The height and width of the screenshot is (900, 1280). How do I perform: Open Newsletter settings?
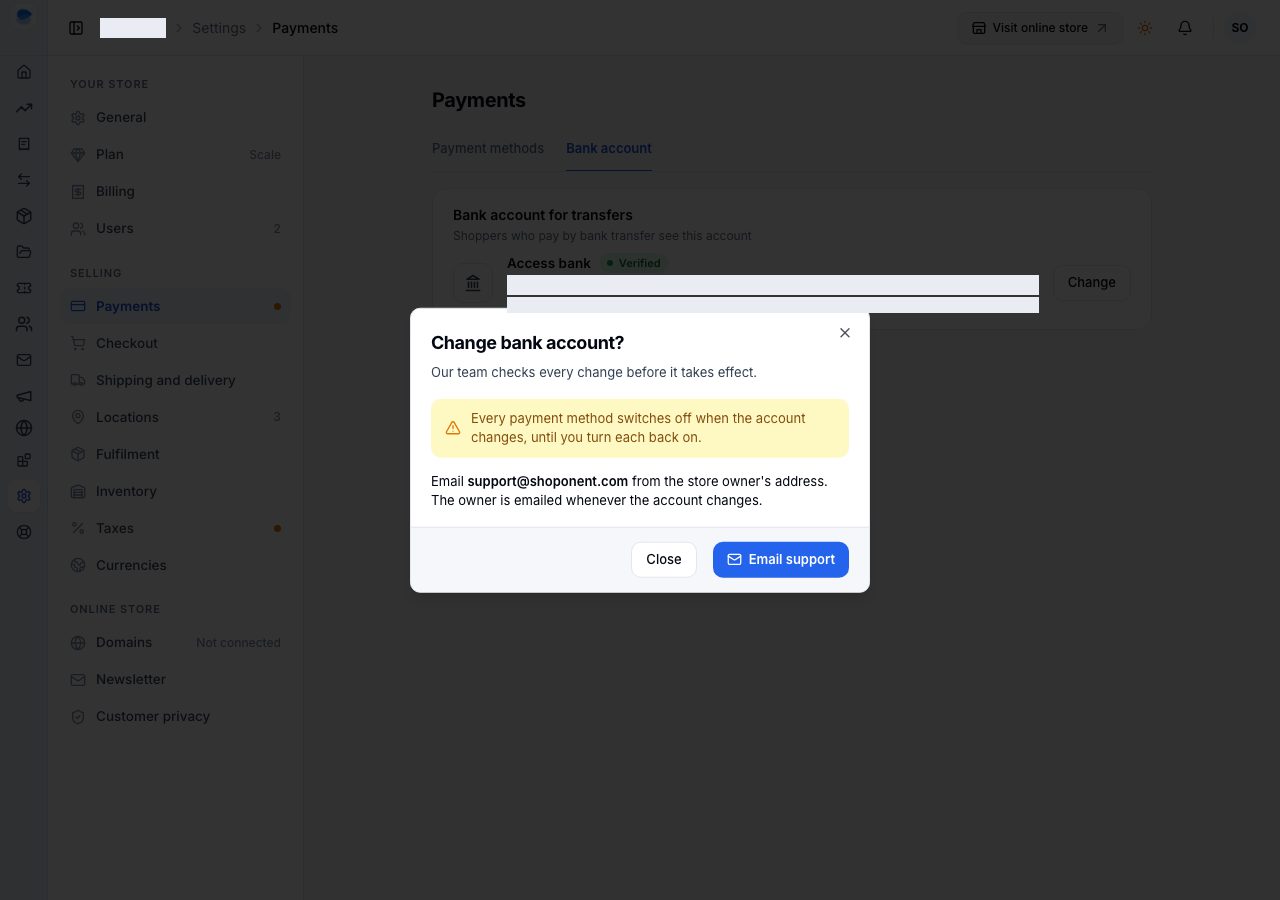176,679
